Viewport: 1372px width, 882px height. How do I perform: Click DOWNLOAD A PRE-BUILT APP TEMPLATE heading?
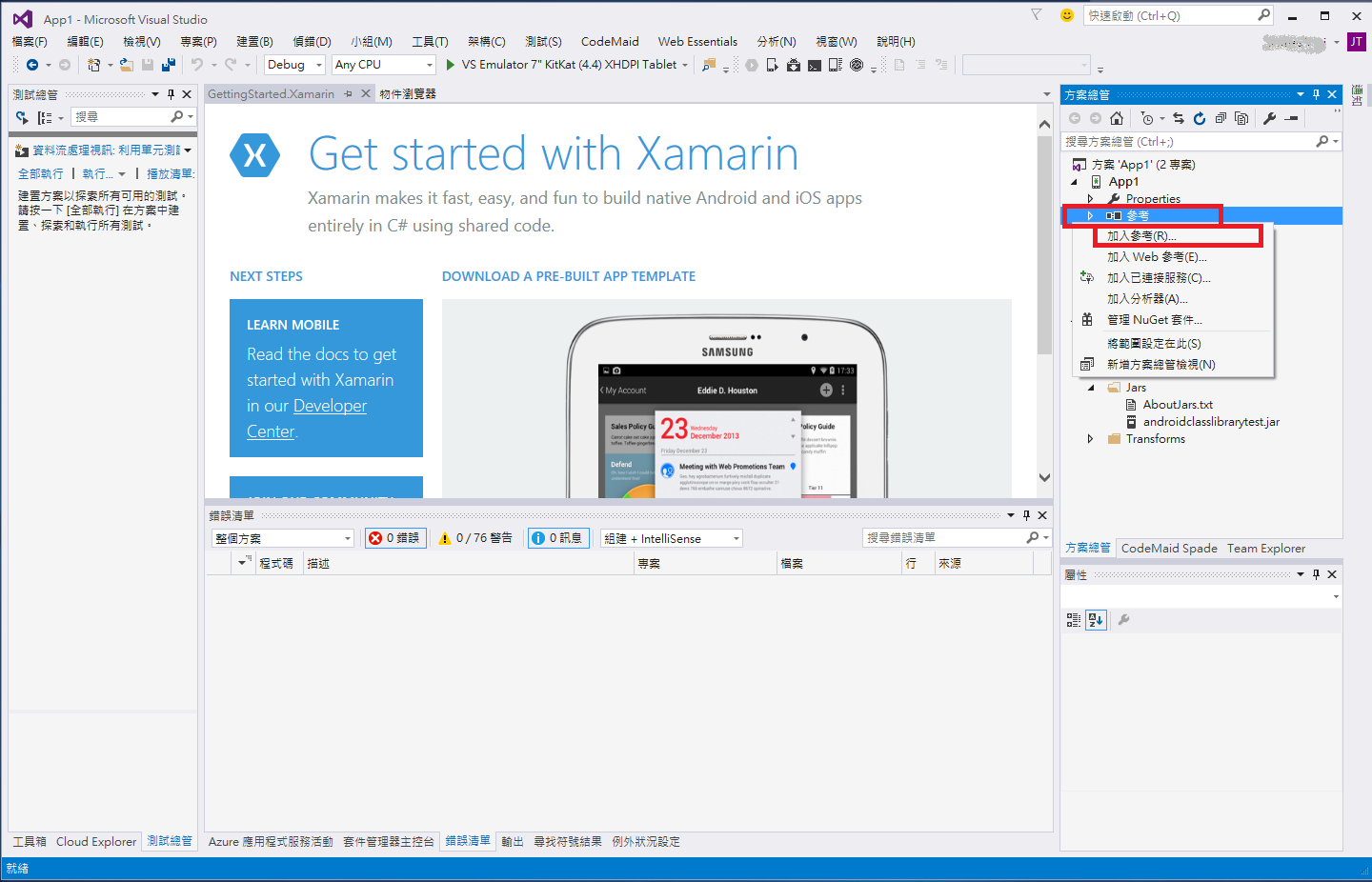(569, 276)
